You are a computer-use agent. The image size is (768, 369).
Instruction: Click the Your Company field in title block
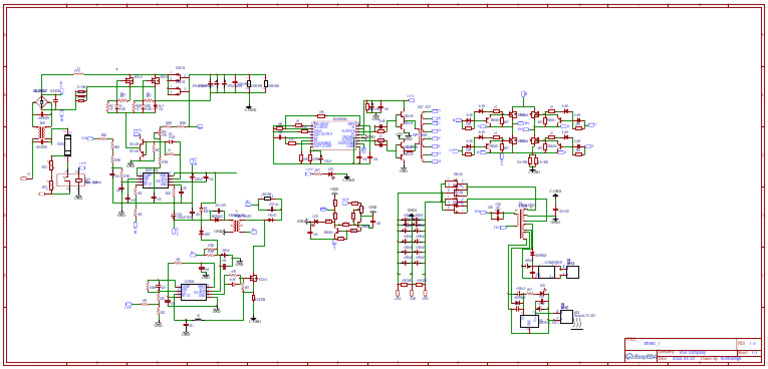point(692,352)
